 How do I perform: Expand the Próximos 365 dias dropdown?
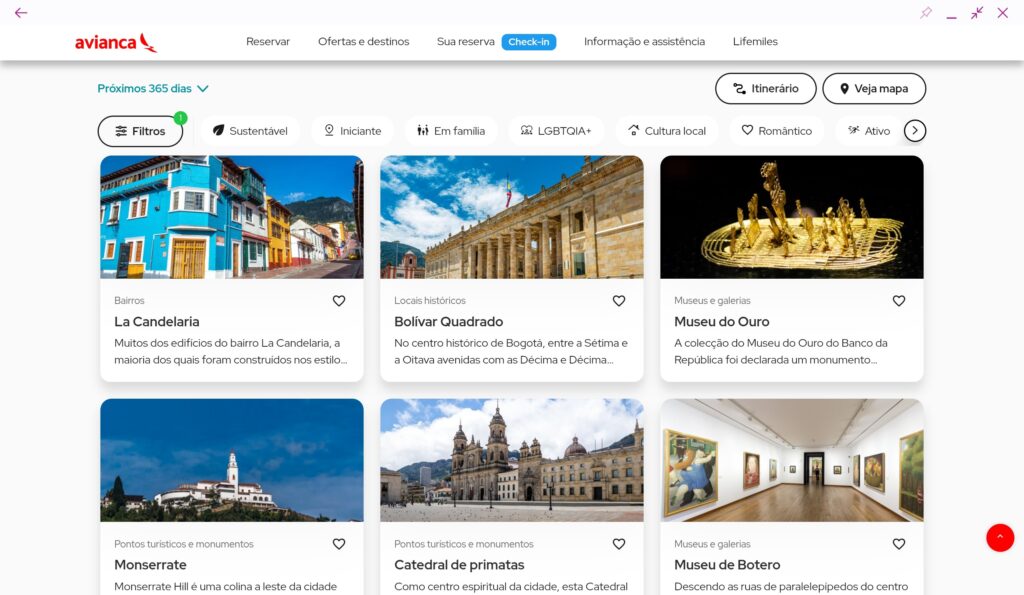pyautogui.click(x=153, y=88)
